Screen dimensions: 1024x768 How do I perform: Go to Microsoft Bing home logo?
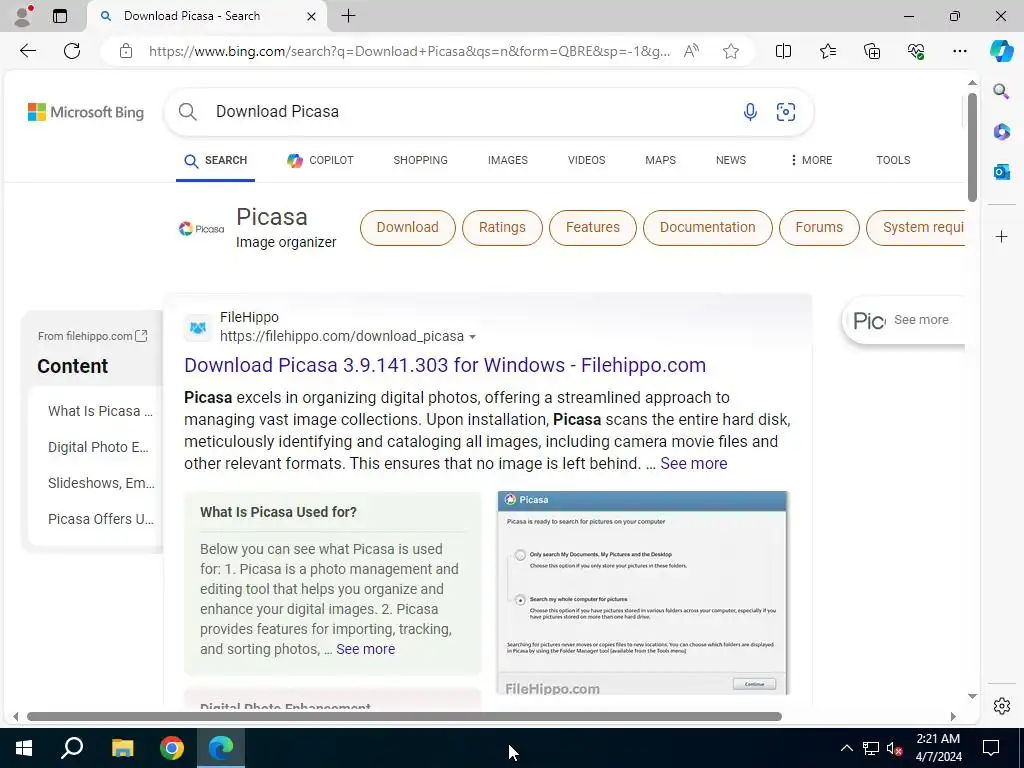tap(86, 112)
